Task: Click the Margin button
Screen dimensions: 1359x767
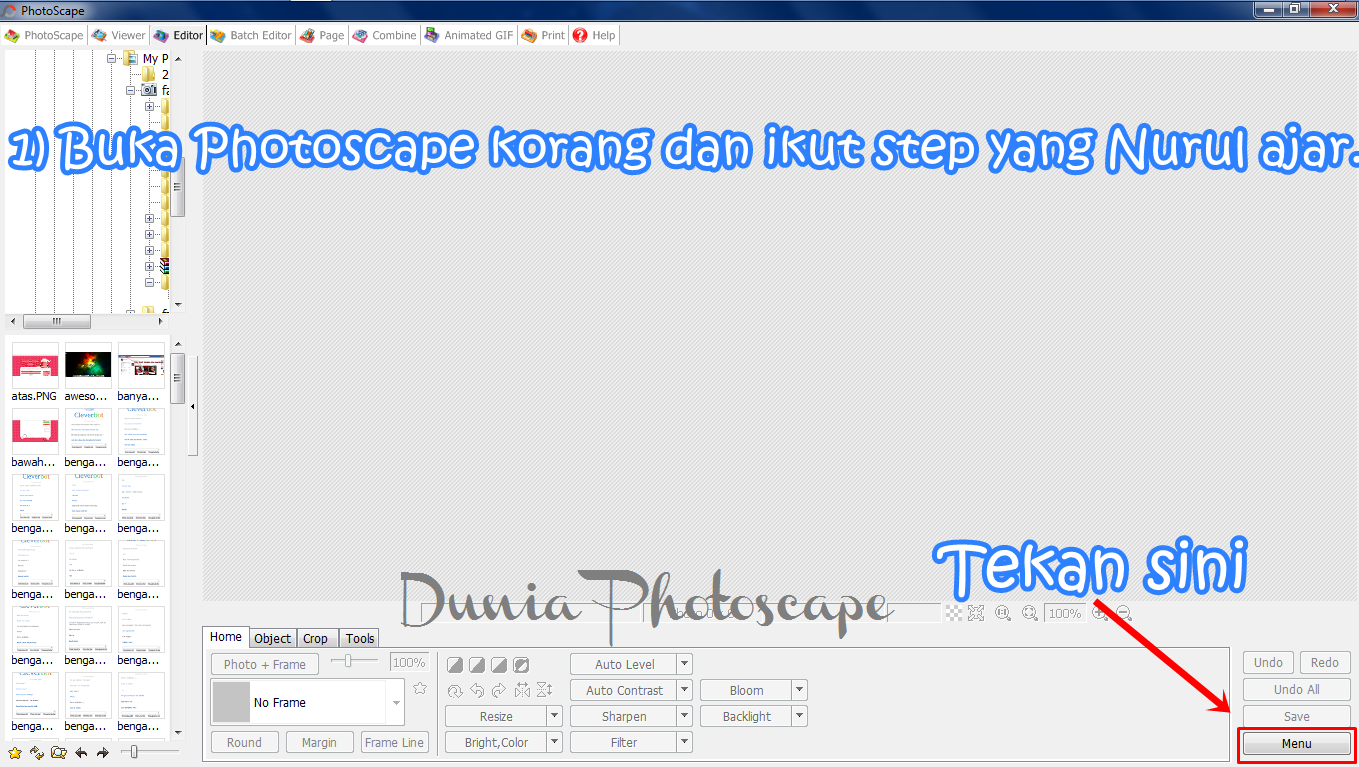Action: [x=319, y=742]
